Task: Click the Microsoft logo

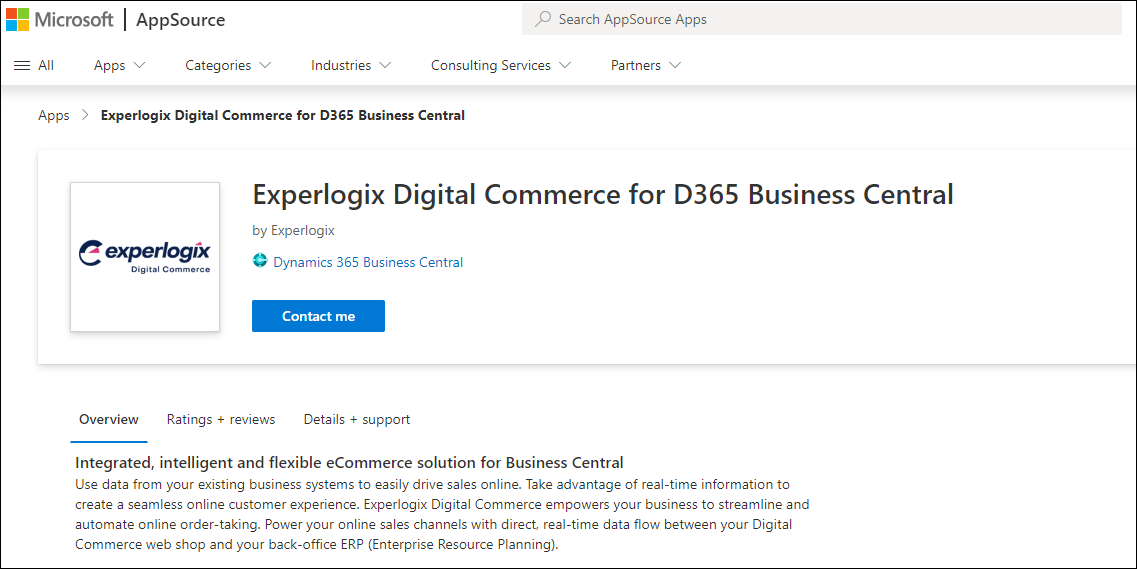Action: (x=60, y=20)
